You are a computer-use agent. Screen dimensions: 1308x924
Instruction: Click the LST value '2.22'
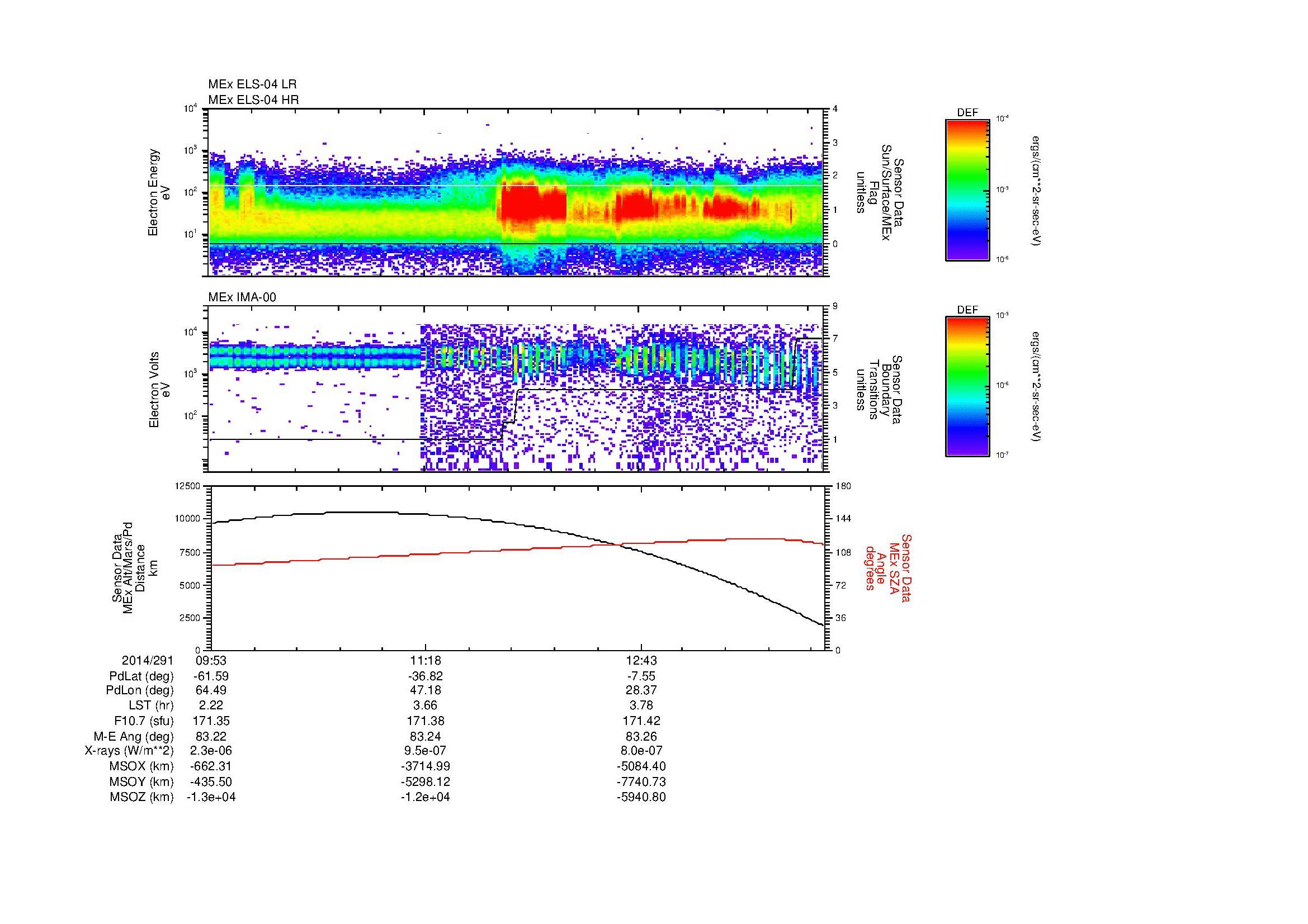[x=211, y=706]
